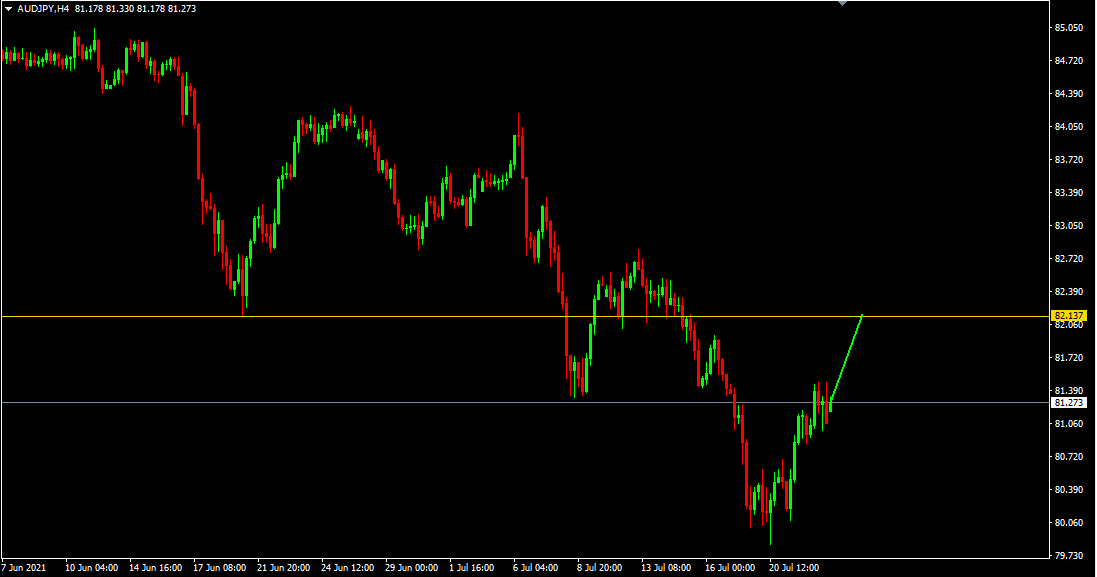The image size is (1097, 577).
Task: Click the 17 Jun 08:00 time label
Action: [x=220, y=568]
